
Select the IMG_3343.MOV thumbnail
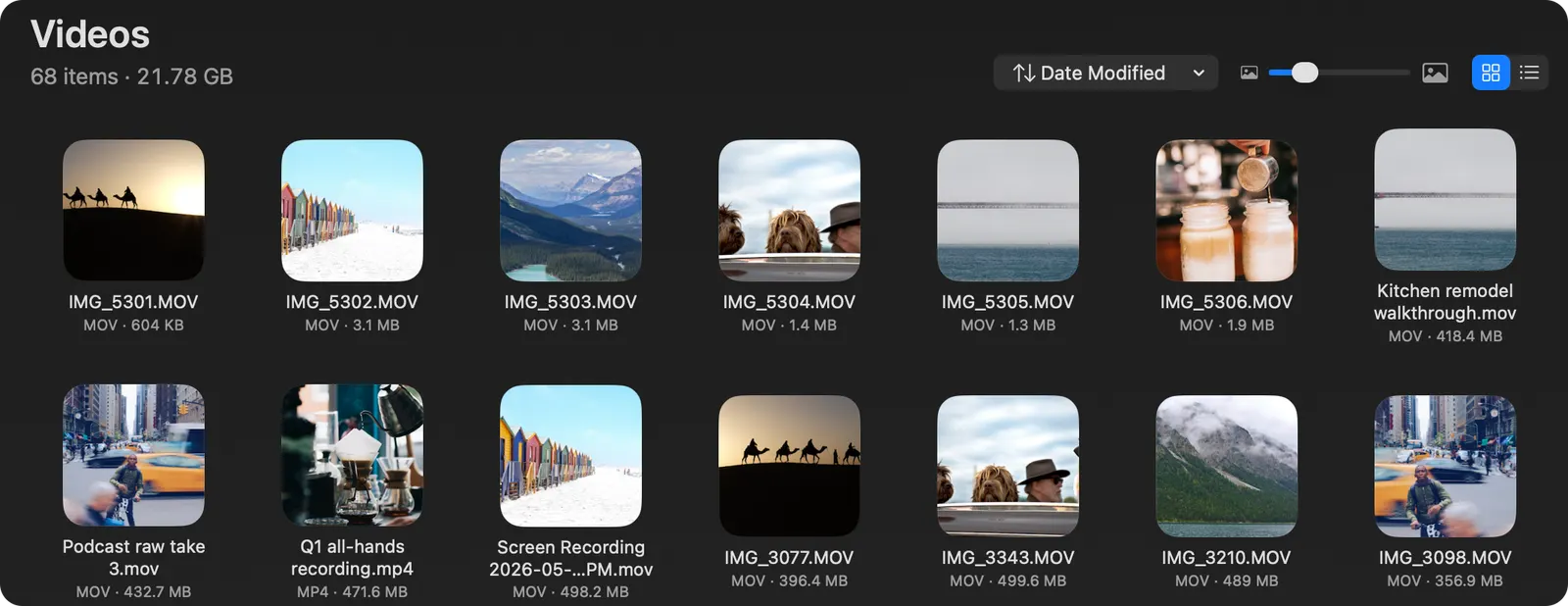tap(1007, 466)
